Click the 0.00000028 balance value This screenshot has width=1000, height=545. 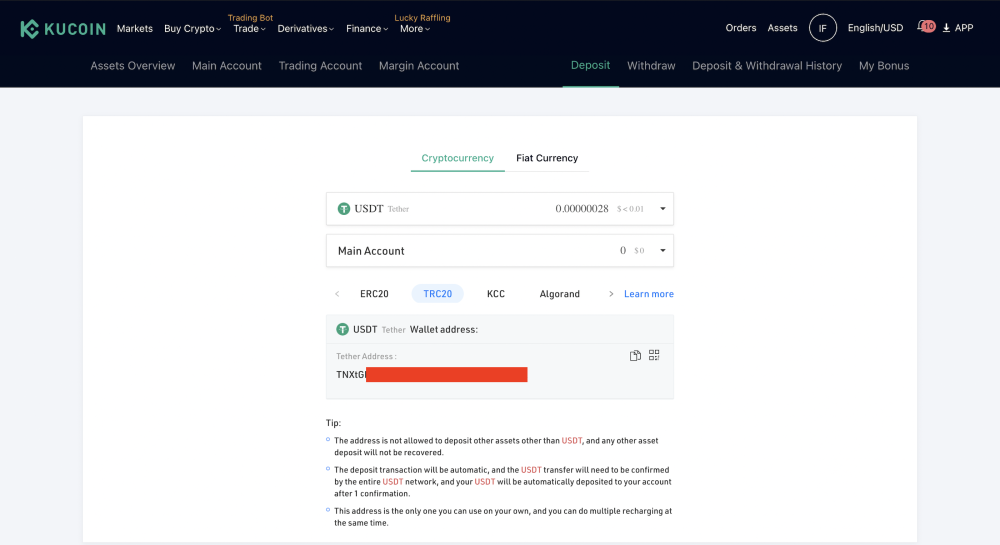click(582, 208)
